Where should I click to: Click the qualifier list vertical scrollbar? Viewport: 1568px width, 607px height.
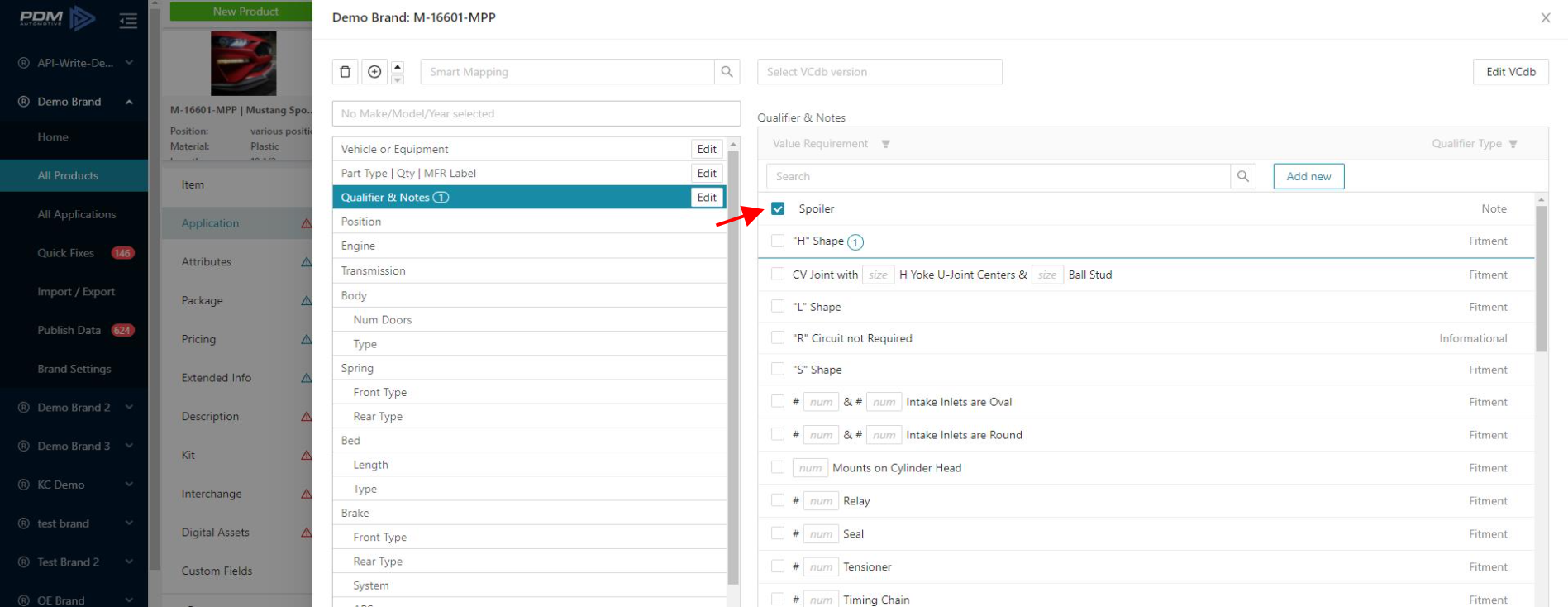1542,280
